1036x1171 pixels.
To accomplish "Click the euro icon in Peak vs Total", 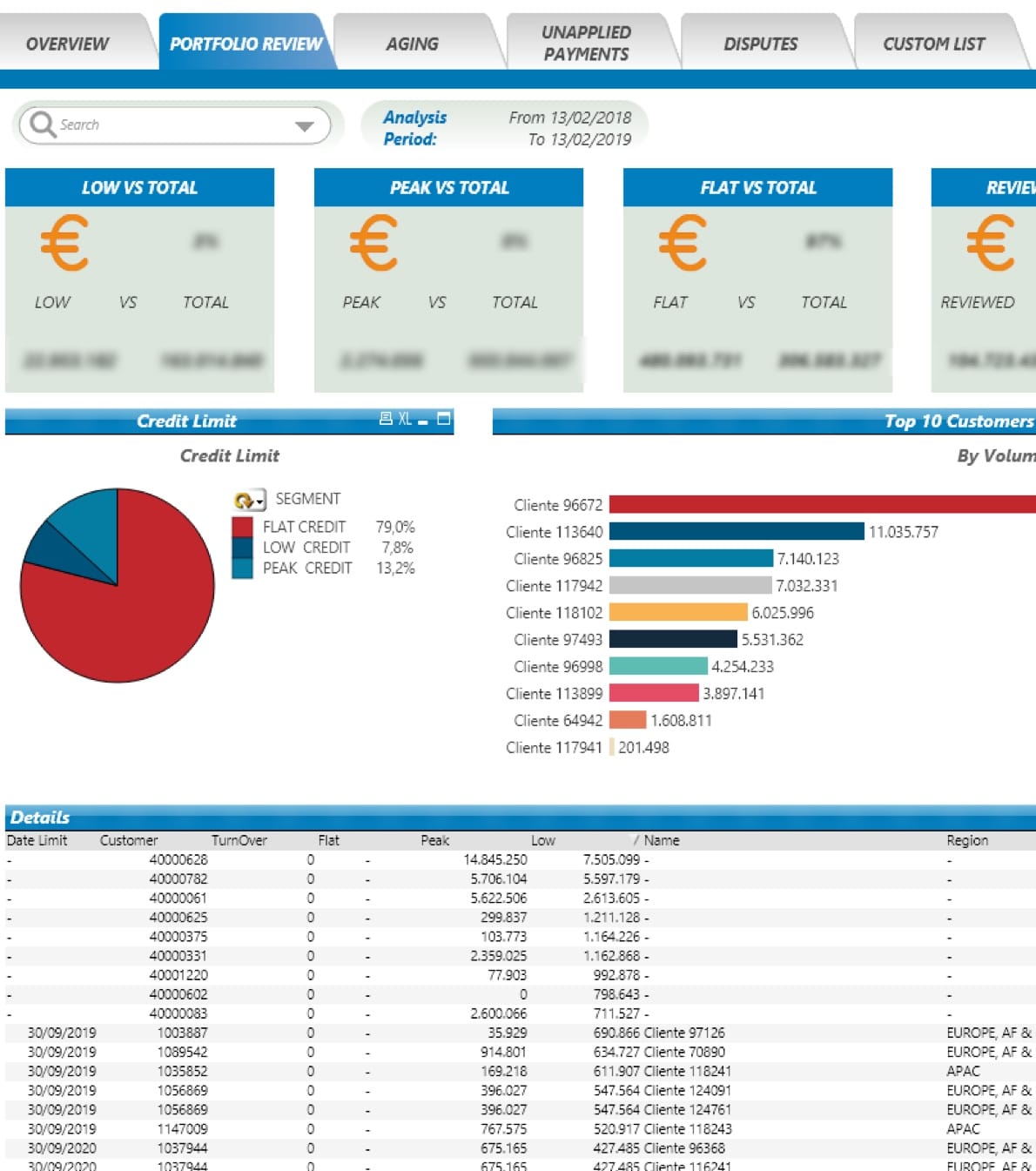I will (x=373, y=244).
